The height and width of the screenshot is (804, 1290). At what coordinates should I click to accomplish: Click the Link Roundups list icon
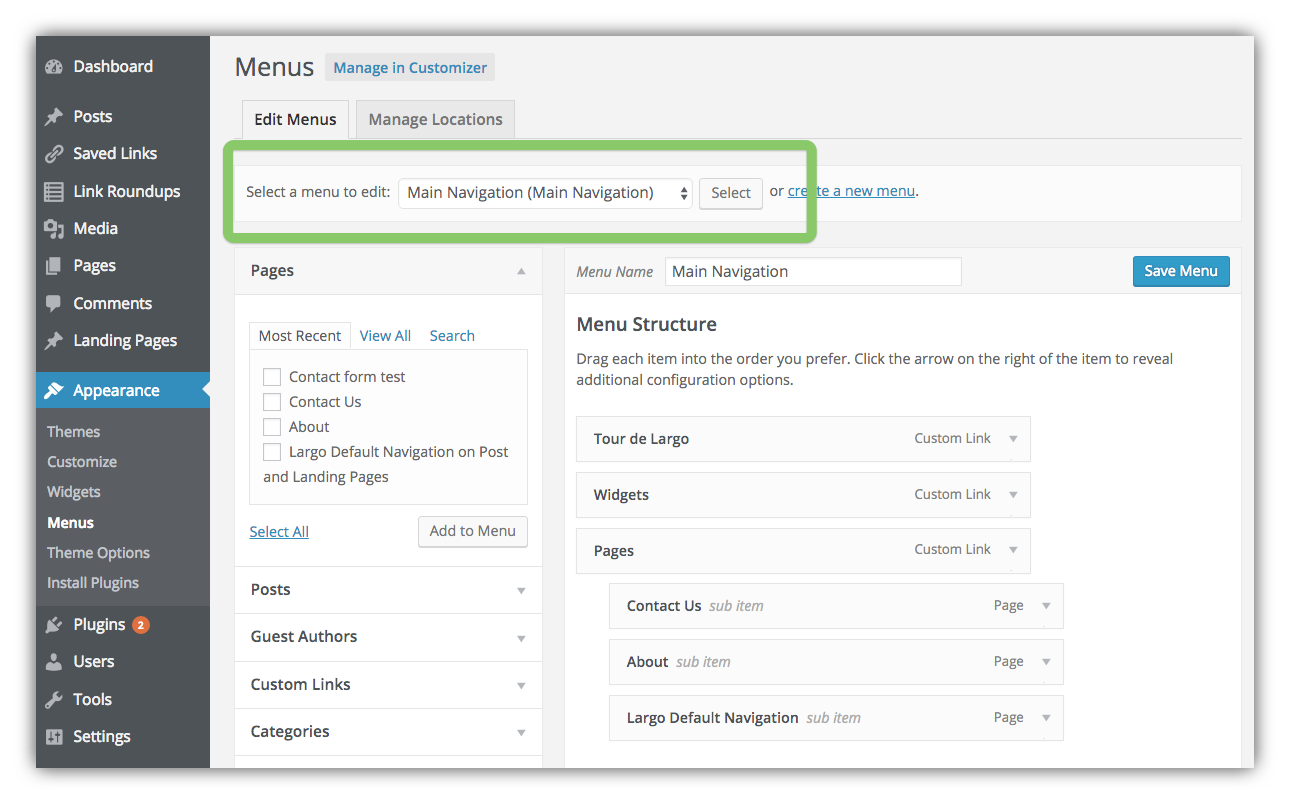pyautogui.click(x=54, y=192)
